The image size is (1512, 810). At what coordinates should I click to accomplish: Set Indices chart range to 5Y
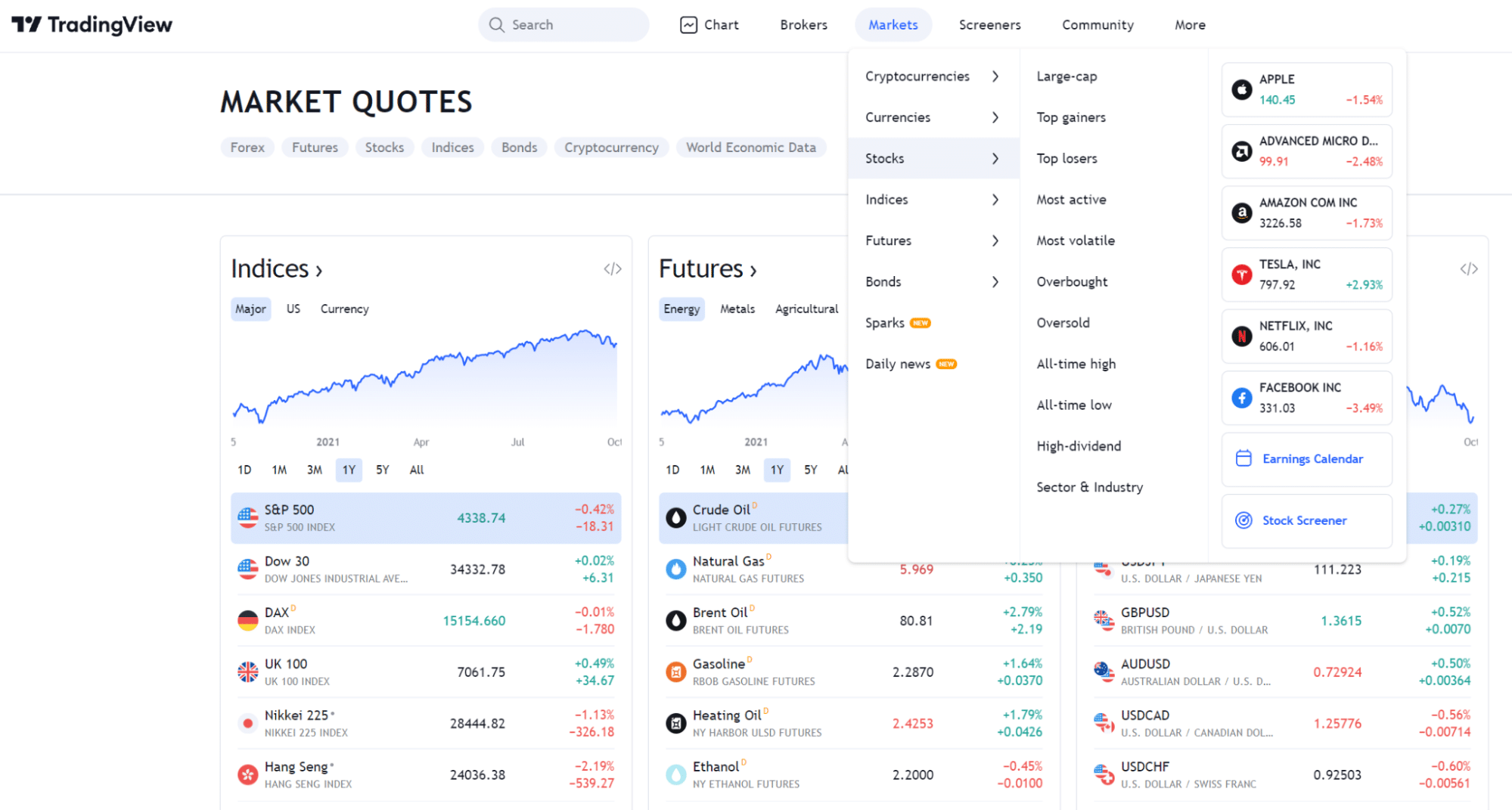[x=383, y=470]
